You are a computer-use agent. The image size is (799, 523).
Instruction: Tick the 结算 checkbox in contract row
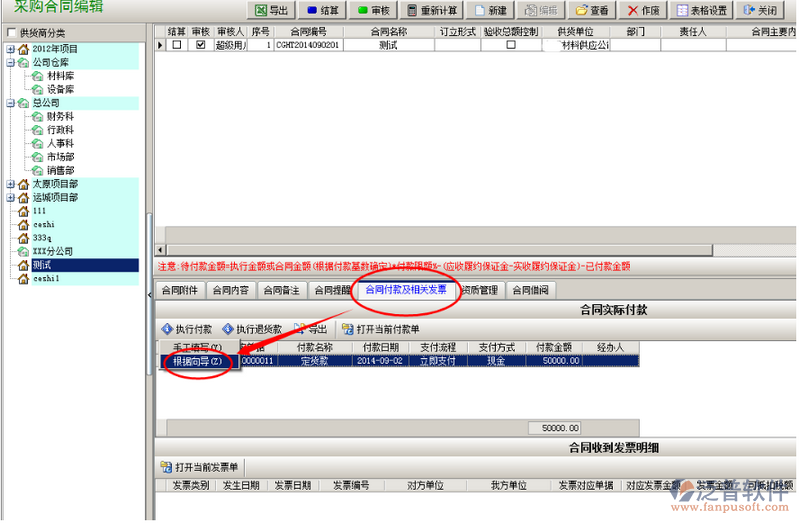(x=177, y=45)
